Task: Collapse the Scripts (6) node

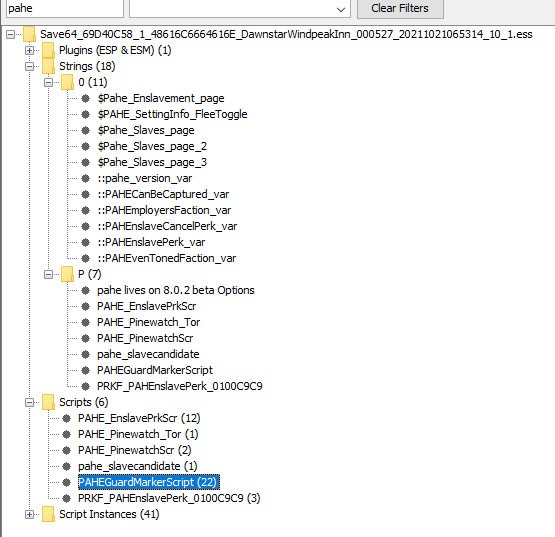Action: tap(30, 402)
